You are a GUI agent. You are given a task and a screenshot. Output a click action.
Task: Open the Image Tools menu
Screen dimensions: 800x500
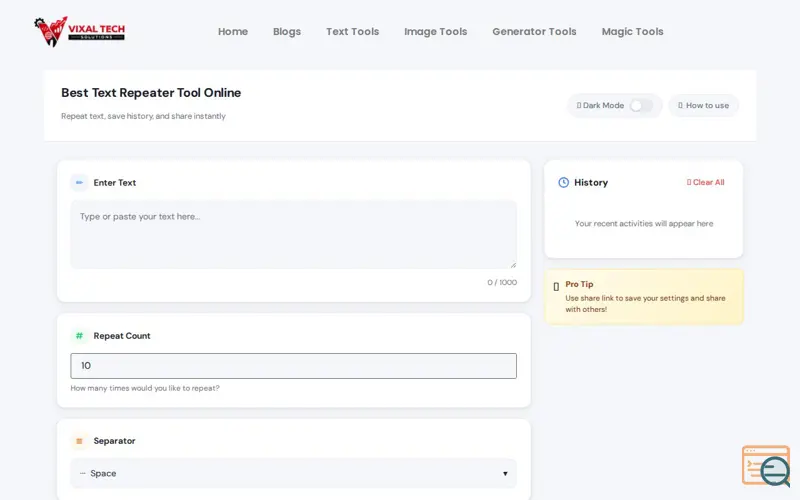pos(436,32)
